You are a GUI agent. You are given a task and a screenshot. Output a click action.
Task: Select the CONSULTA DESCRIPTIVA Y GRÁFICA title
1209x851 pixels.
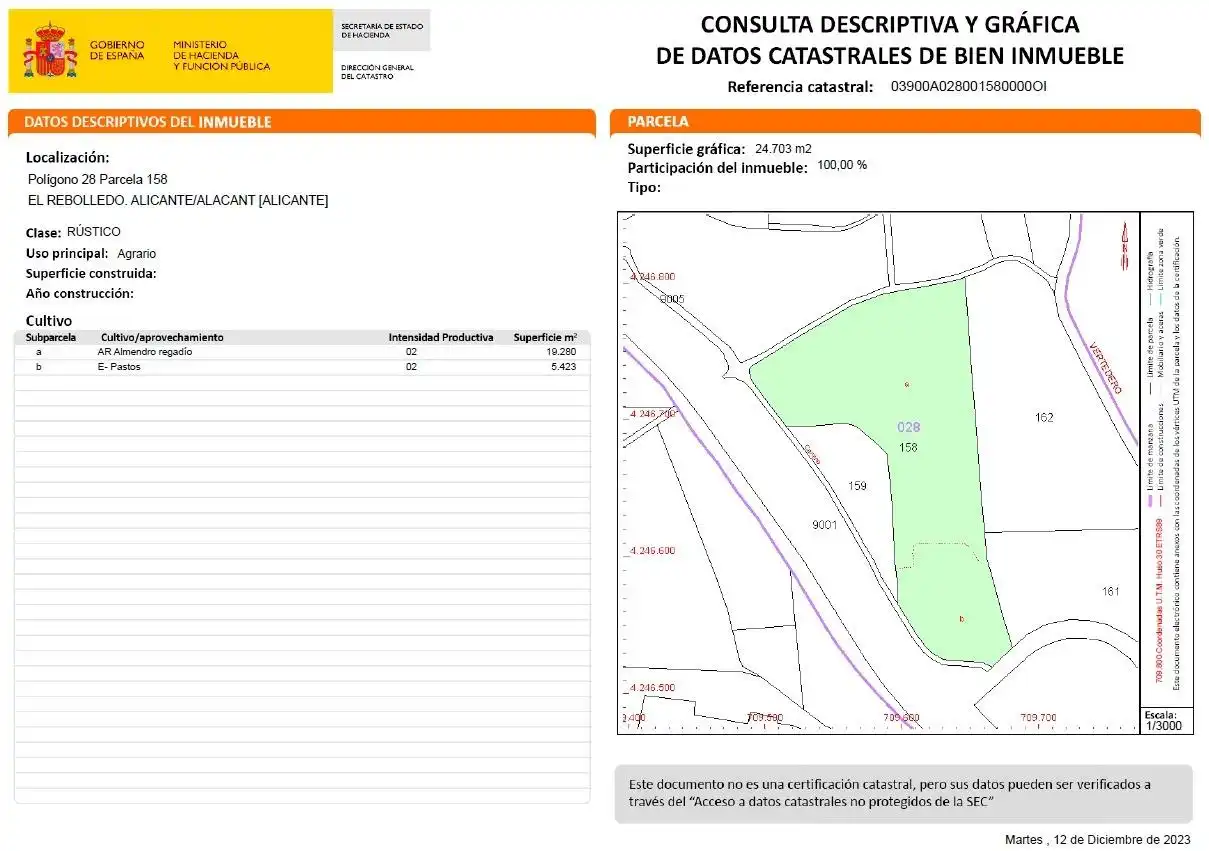890,24
